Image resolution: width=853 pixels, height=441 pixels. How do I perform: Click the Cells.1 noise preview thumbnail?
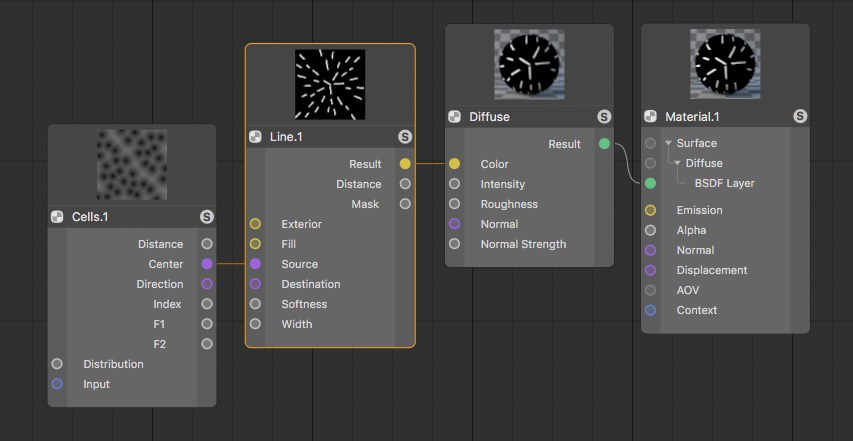tap(132, 164)
